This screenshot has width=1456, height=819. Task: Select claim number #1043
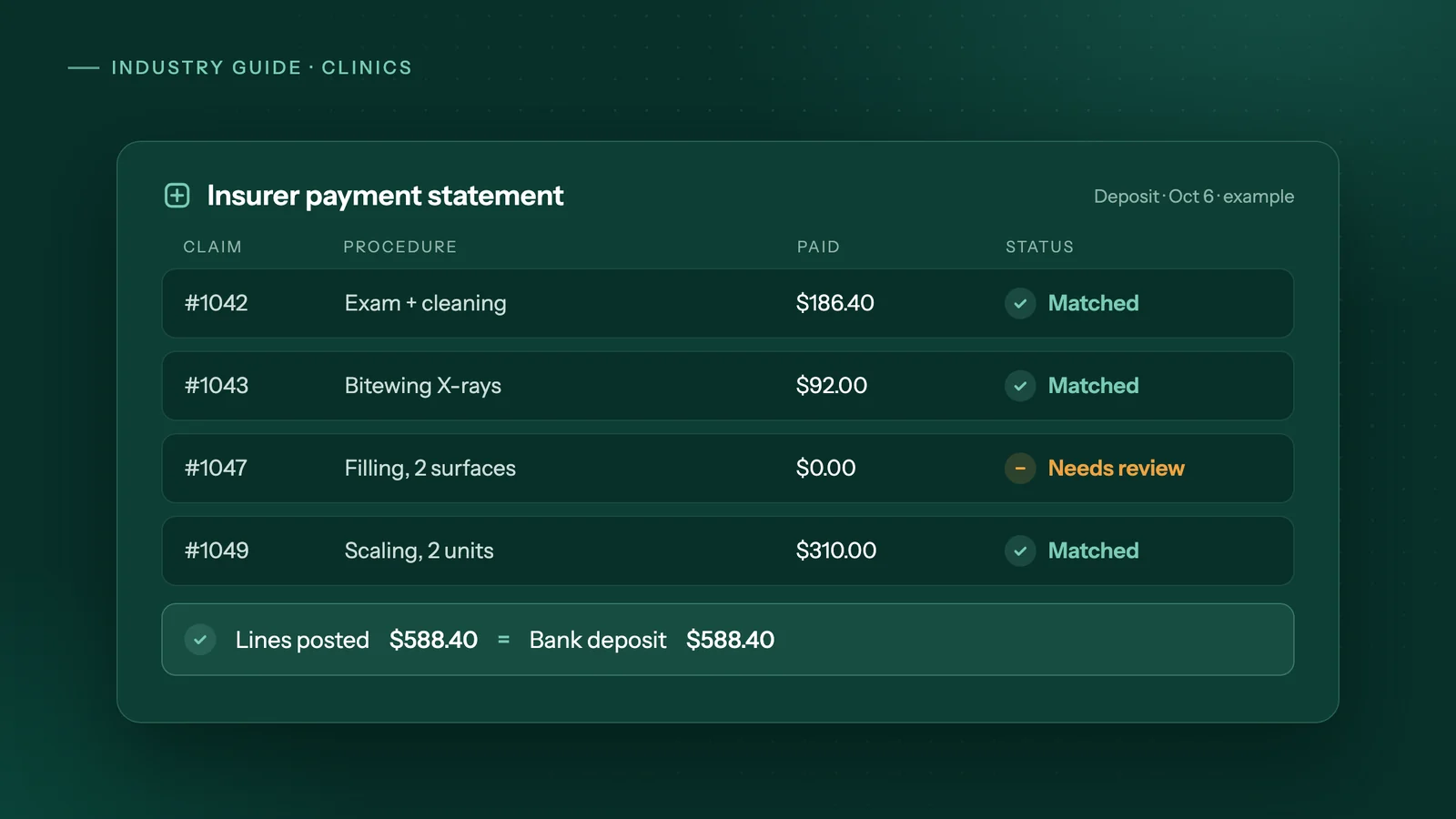click(217, 386)
